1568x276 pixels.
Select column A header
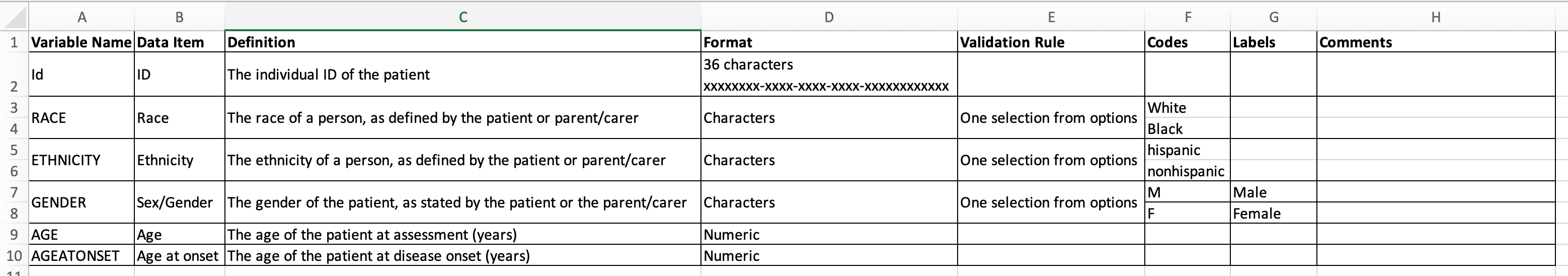pyautogui.click(x=82, y=17)
